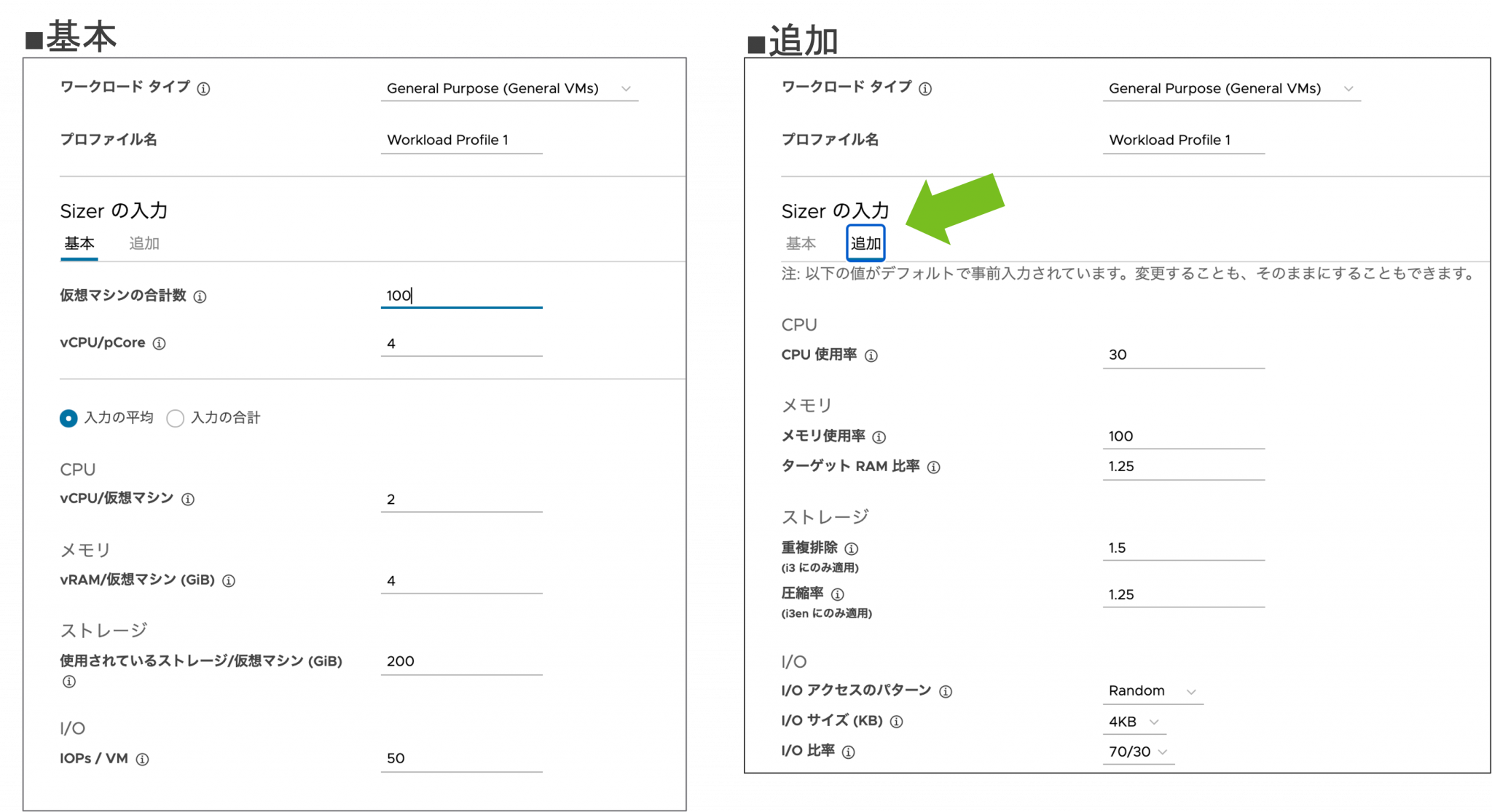Show help for vRAM/仮想マシン (GiB)
1492x812 pixels.
coord(230,581)
